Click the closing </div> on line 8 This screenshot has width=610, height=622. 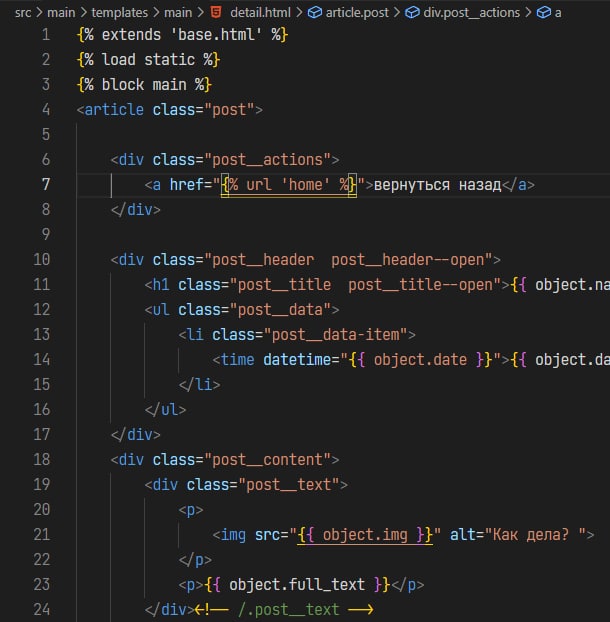[136, 209]
